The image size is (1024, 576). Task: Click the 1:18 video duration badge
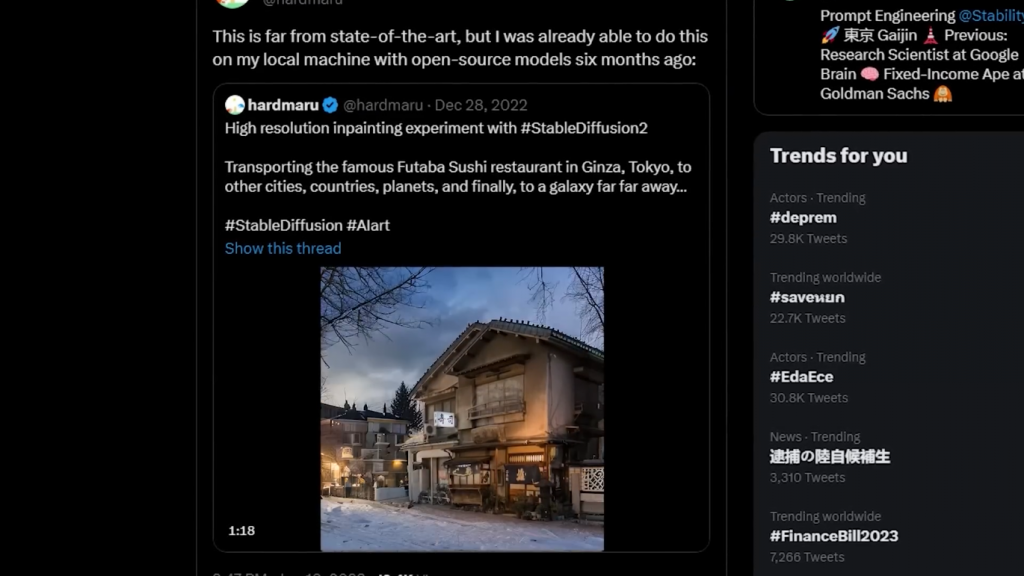coord(241,531)
